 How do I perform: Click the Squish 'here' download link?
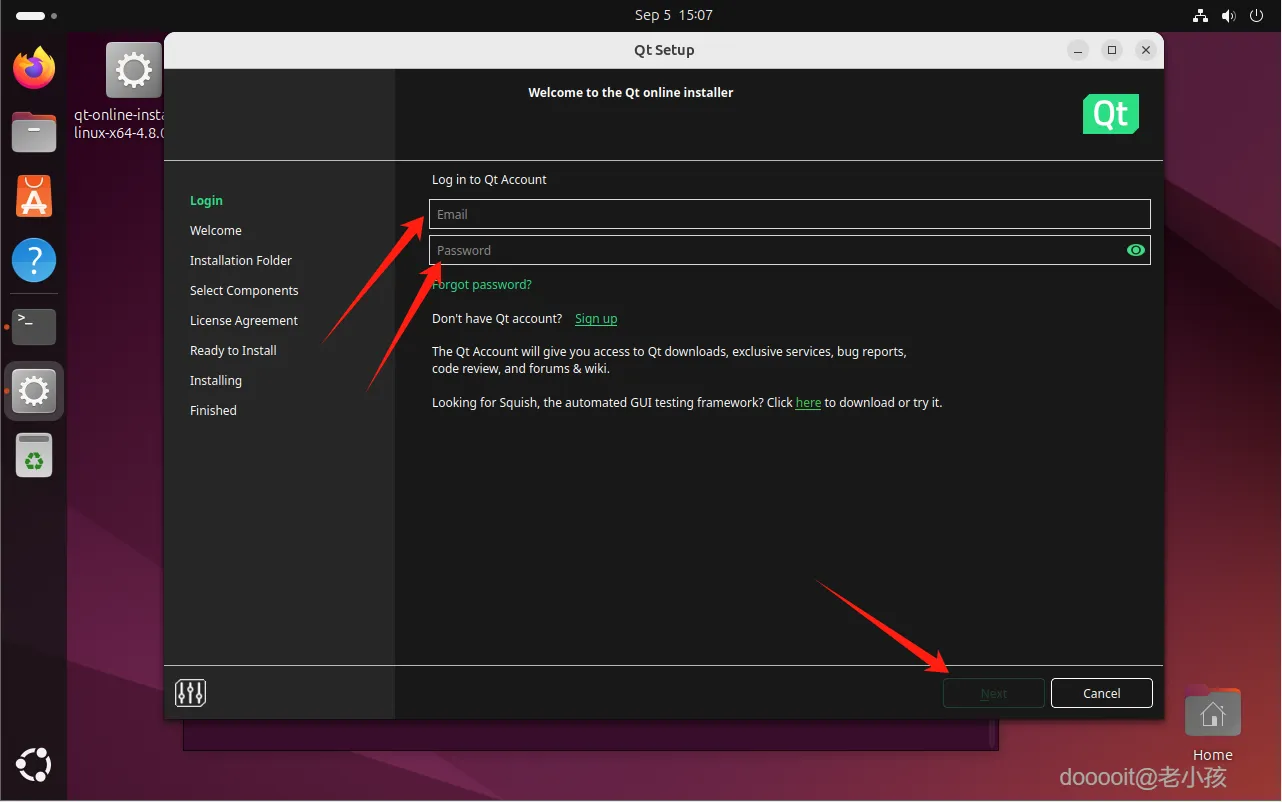point(808,403)
